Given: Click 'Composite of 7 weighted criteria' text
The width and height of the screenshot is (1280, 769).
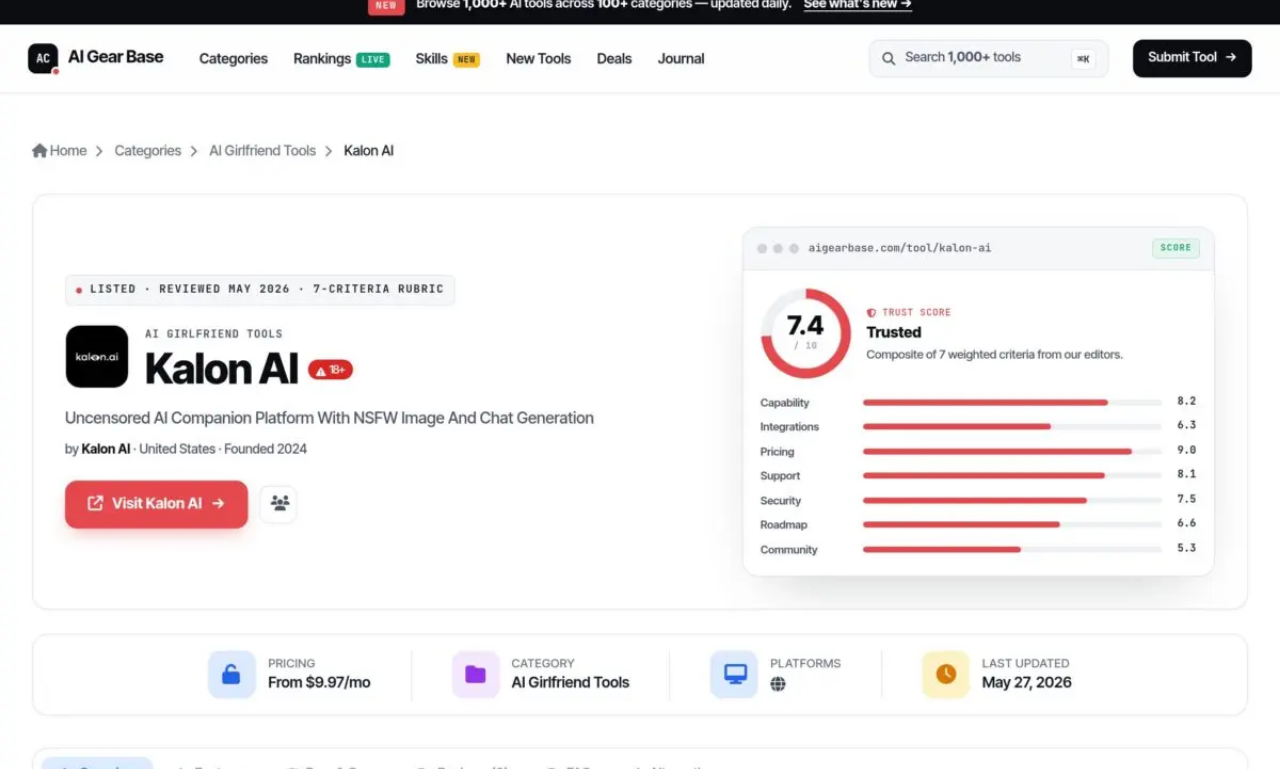Looking at the screenshot, I should pyautogui.click(x=994, y=355).
